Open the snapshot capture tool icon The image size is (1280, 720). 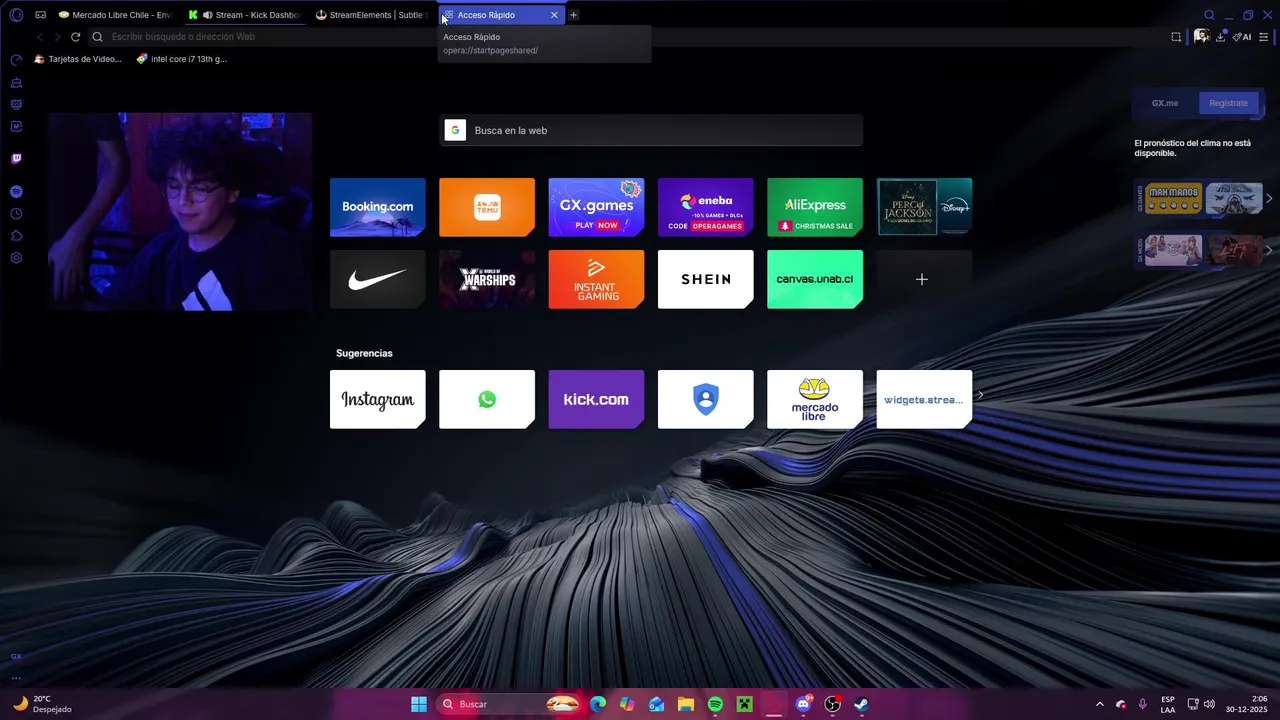(x=1176, y=37)
